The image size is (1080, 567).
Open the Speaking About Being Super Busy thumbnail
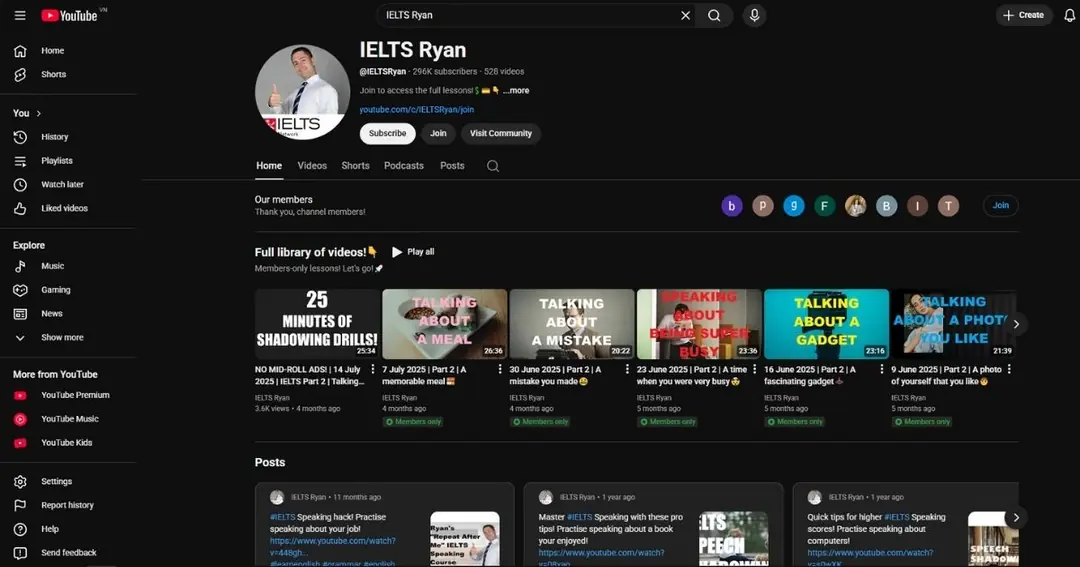699,324
